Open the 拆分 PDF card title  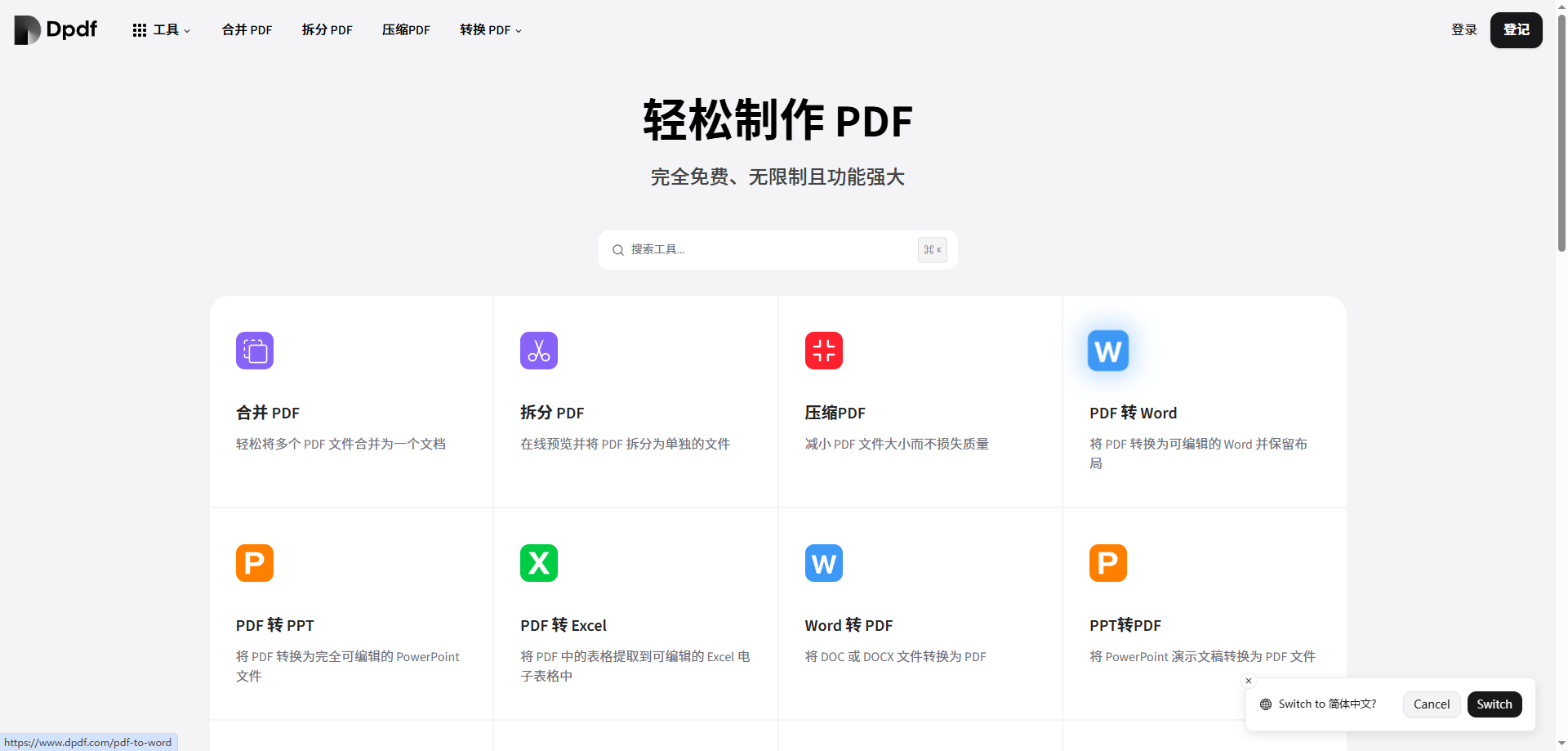(x=552, y=413)
